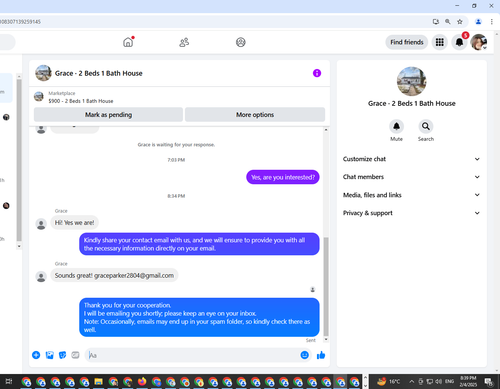Send a thumbs-up like
Screen dimensions: 500x389
pyautogui.click(x=321, y=355)
